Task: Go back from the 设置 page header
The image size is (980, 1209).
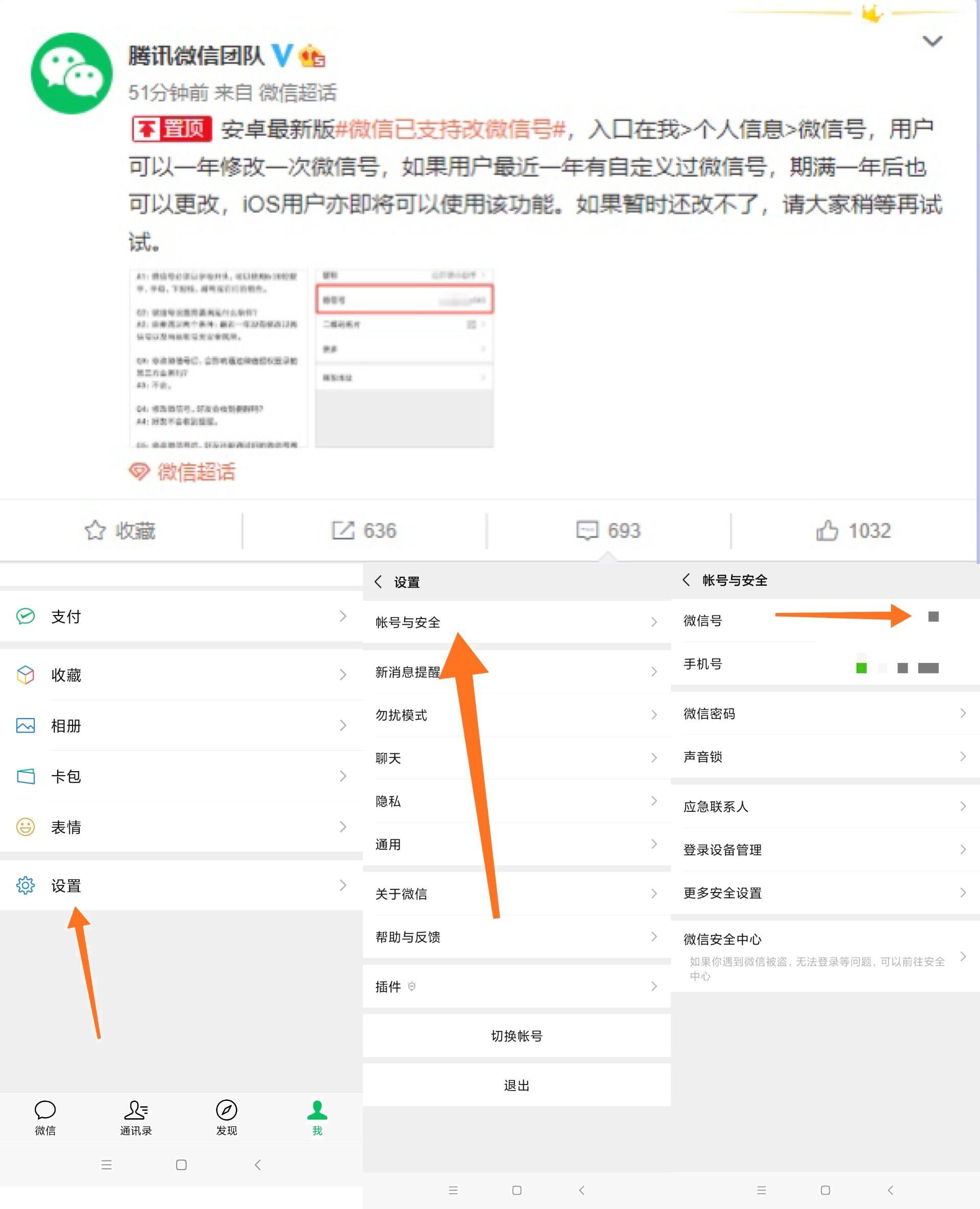Action: 378,581
